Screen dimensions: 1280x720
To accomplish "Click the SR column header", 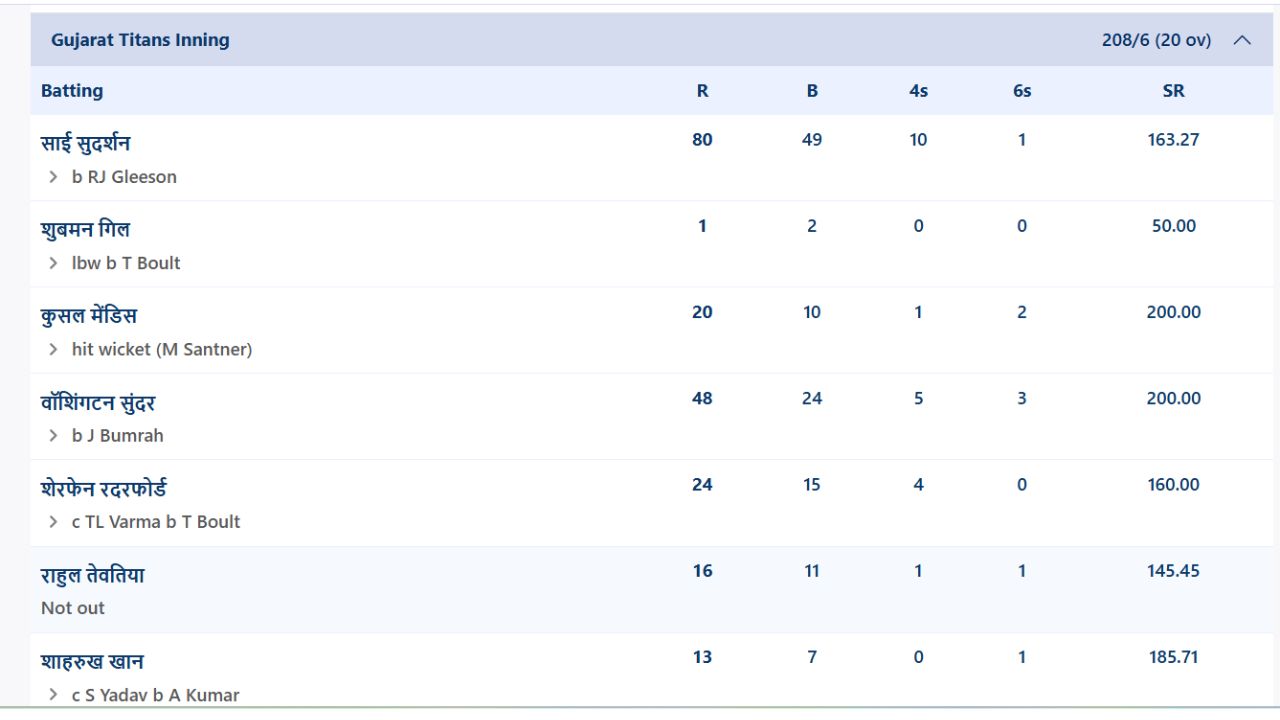I will pyautogui.click(x=1173, y=91).
